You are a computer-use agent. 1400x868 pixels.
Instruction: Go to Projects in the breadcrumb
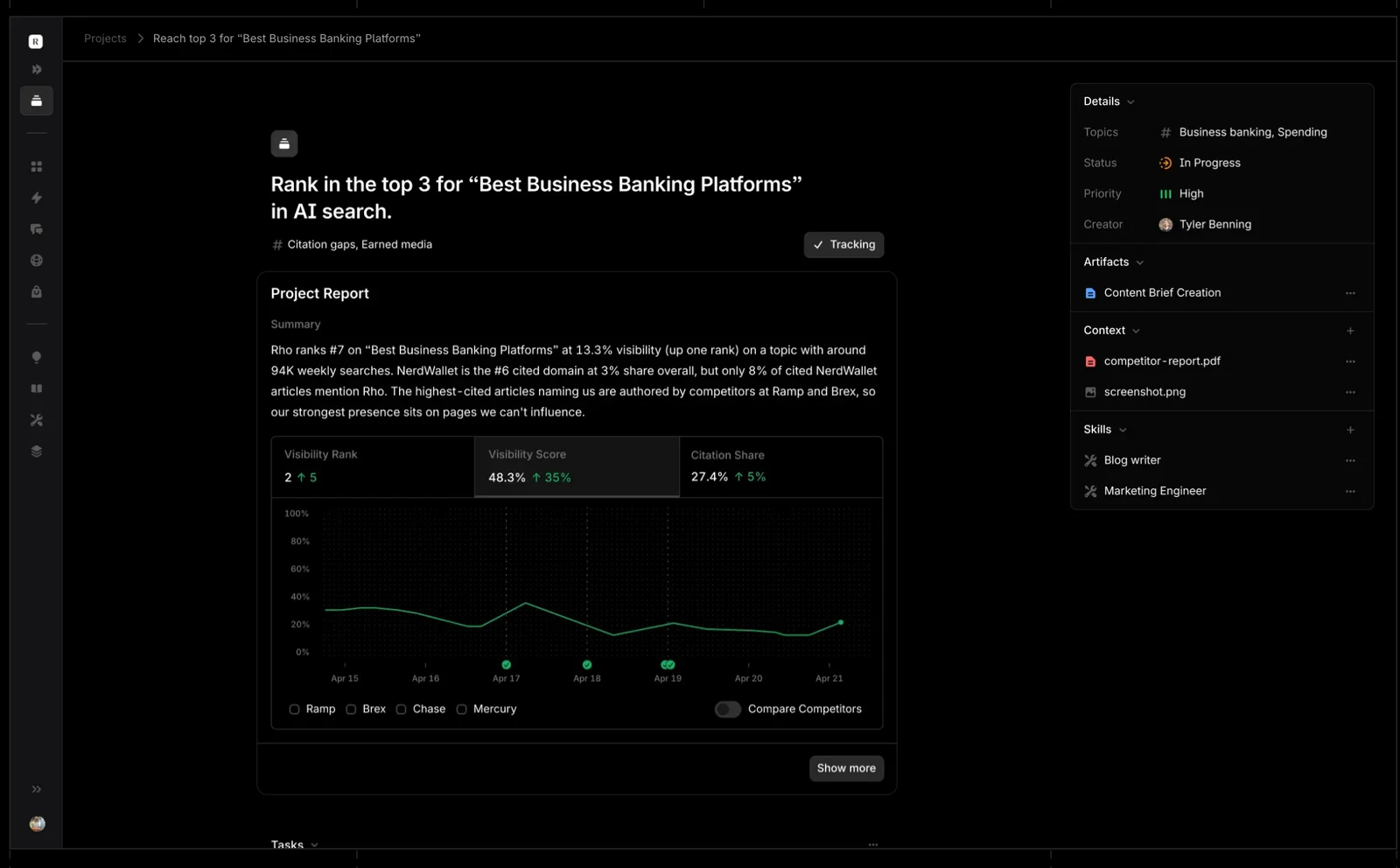[105, 38]
